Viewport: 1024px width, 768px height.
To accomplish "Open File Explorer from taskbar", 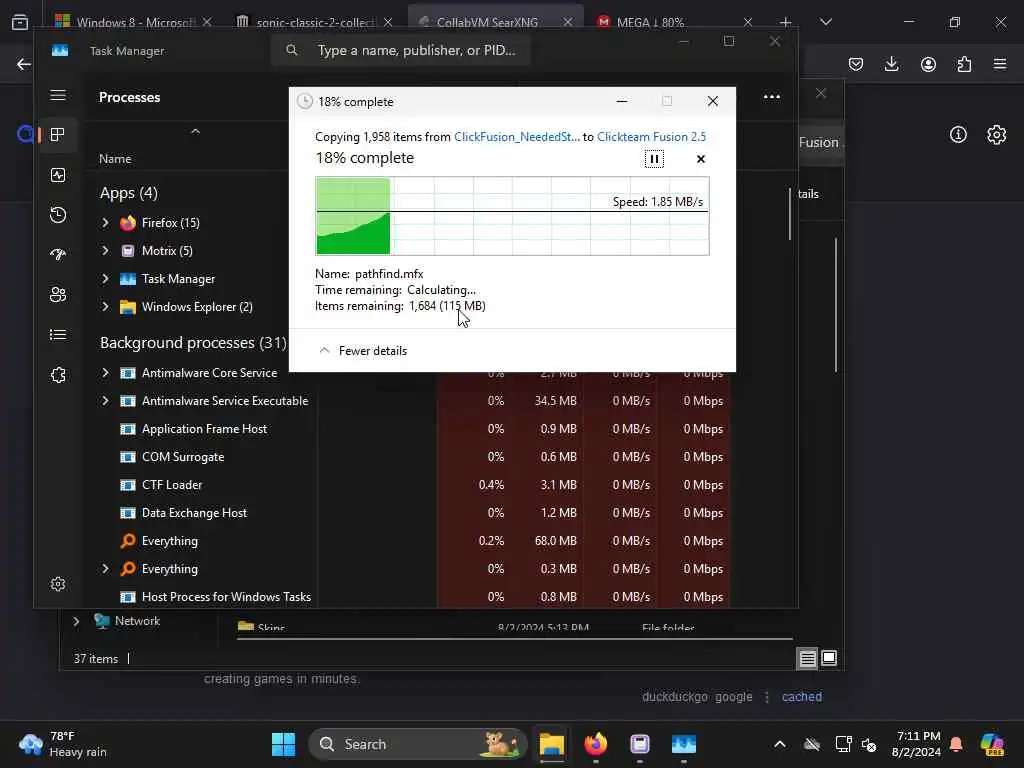I will point(552,744).
